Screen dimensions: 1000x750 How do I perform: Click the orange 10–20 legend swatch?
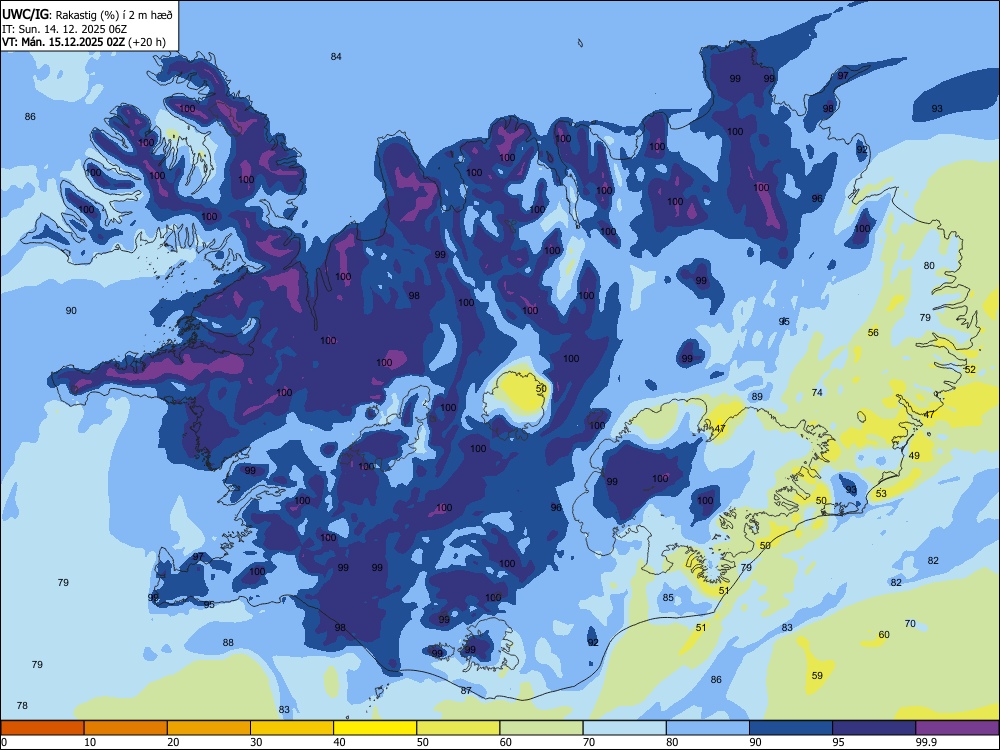click(x=126, y=728)
